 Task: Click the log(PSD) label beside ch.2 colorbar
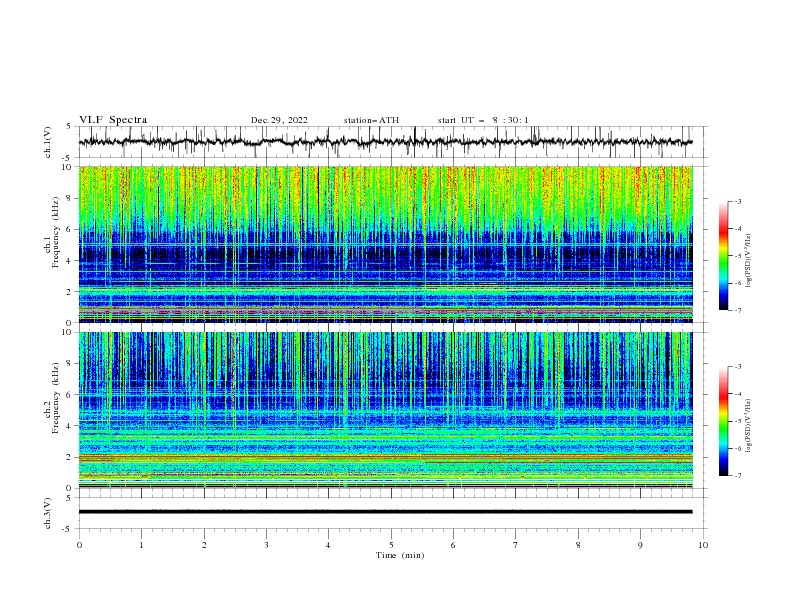pos(749,426)
